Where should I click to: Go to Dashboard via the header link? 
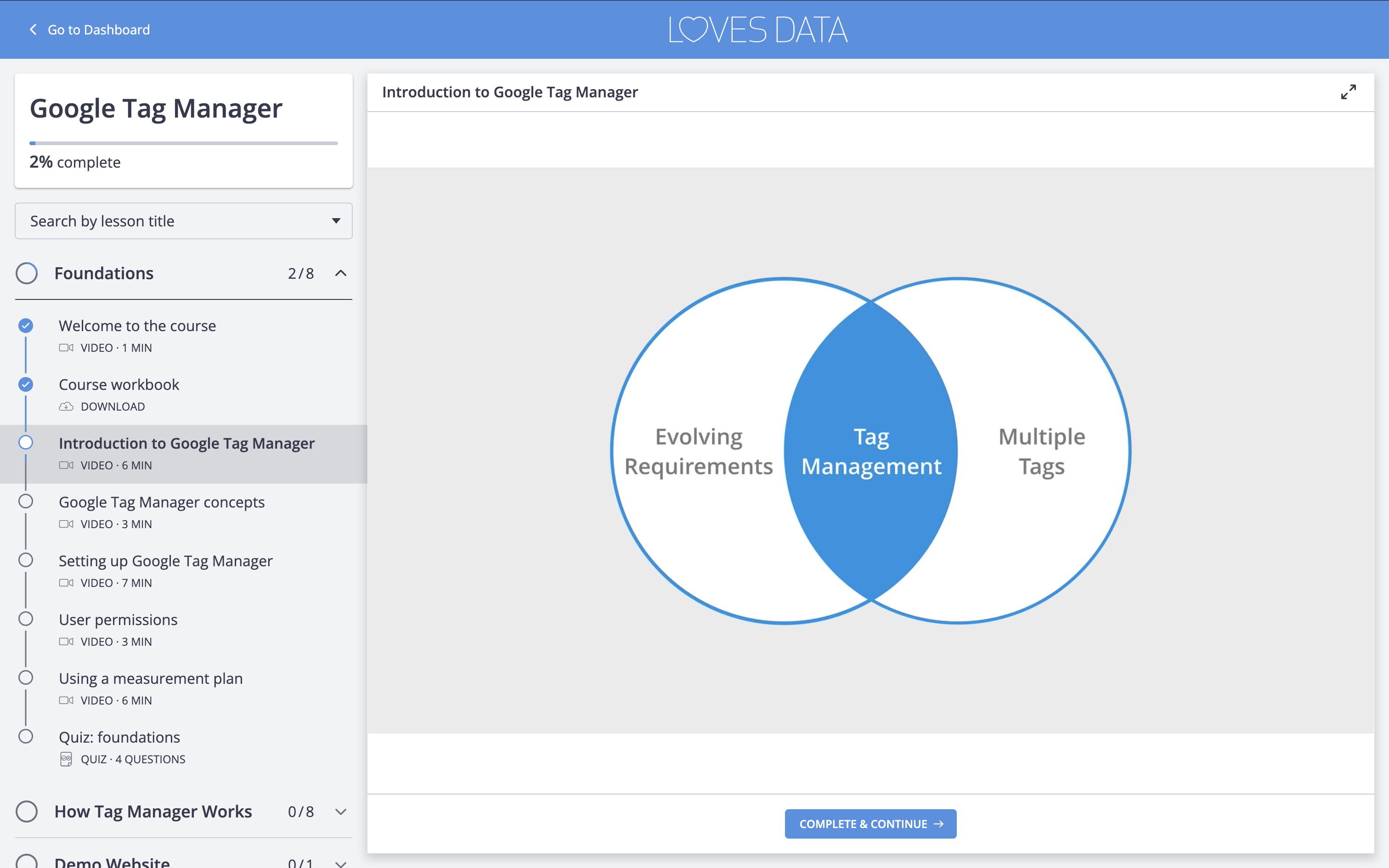pyautogui.click(x=99, y=29)
